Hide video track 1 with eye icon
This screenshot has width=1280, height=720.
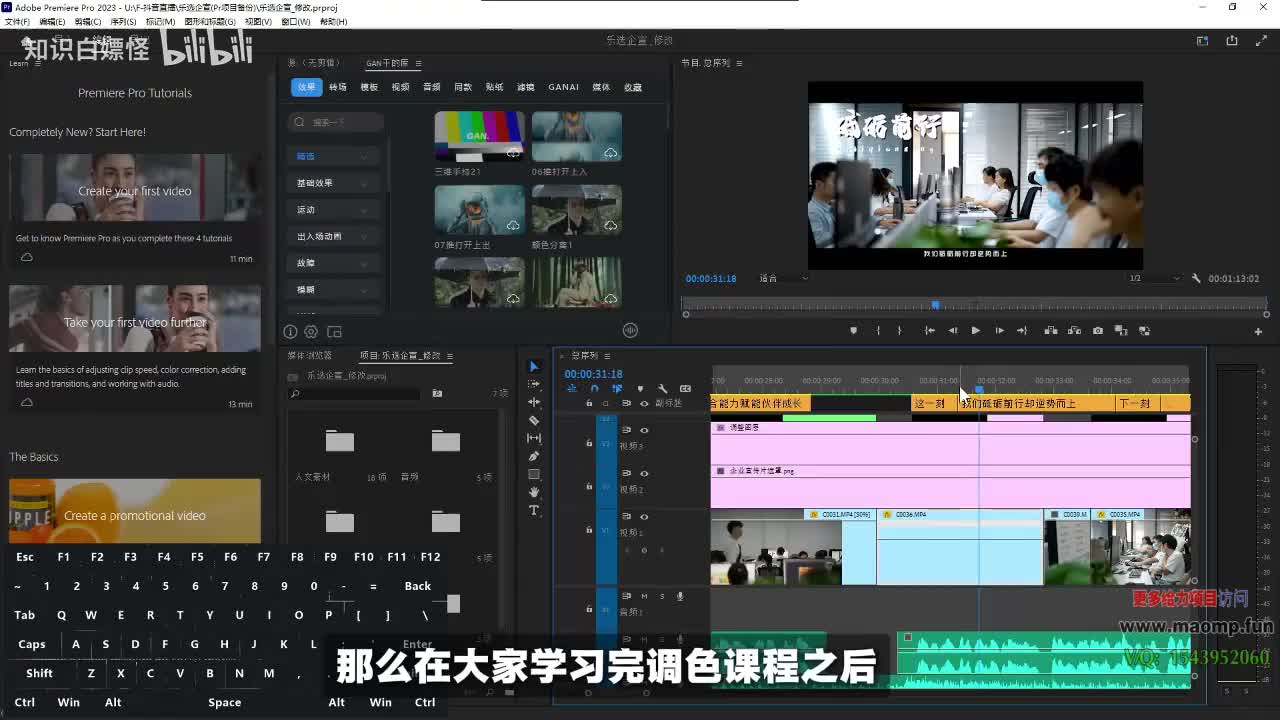(x=644, y=517)
